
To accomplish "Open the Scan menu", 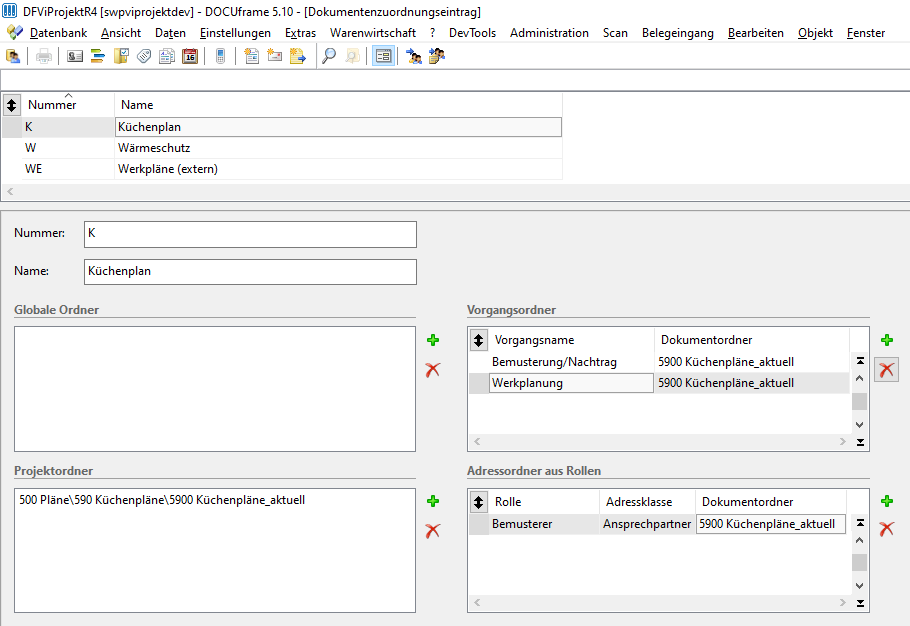I will tap(615, 33).
